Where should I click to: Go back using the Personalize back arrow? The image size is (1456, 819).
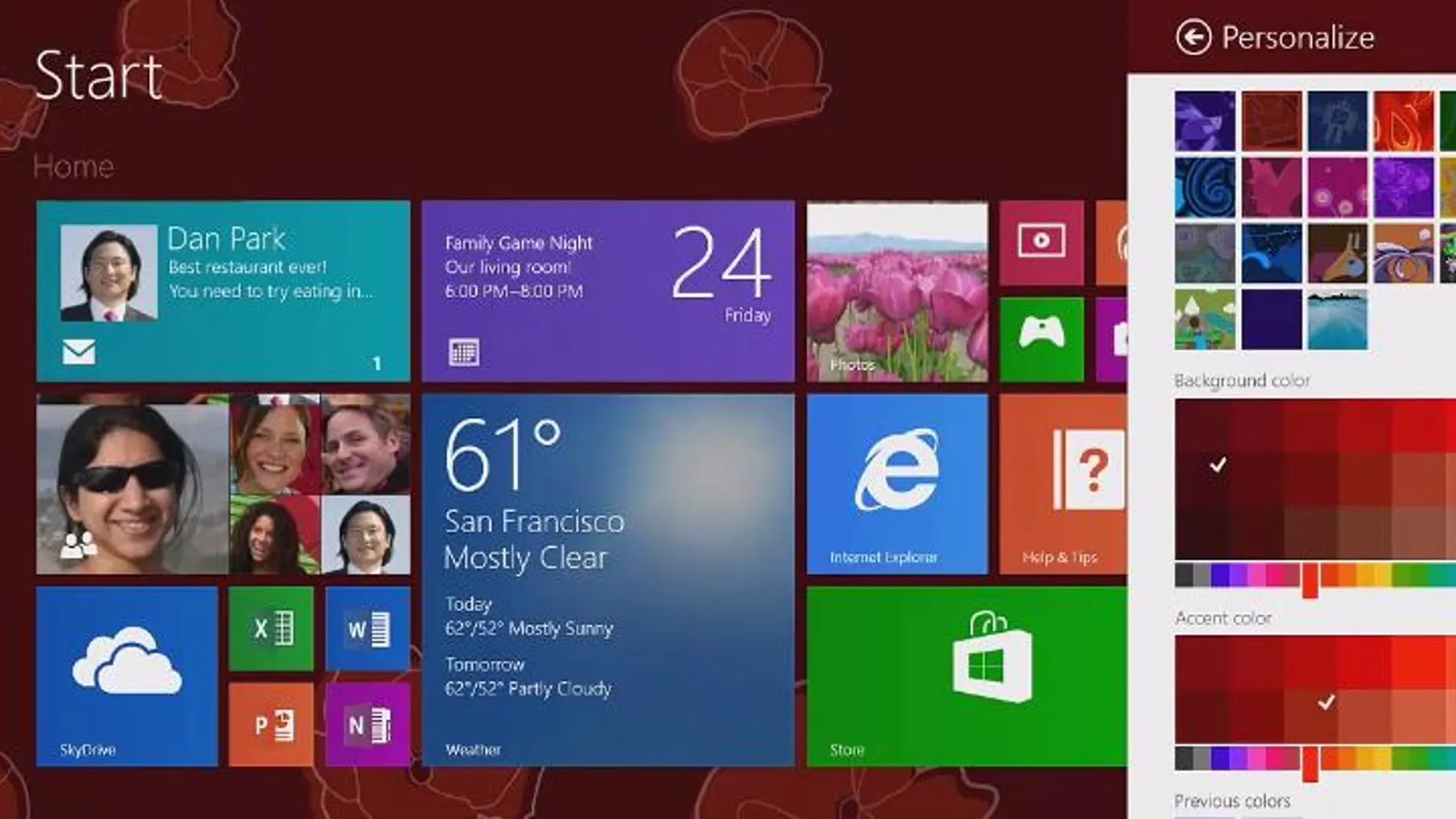pyautogui.click(x=1193, y=38)
